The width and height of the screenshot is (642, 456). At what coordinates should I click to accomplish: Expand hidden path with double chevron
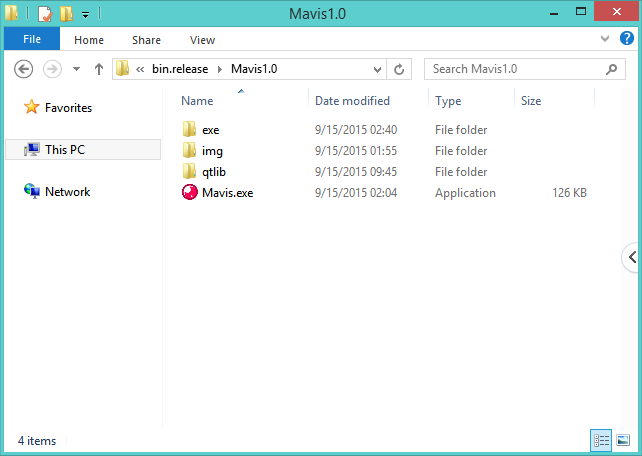[x=140, y=69]
